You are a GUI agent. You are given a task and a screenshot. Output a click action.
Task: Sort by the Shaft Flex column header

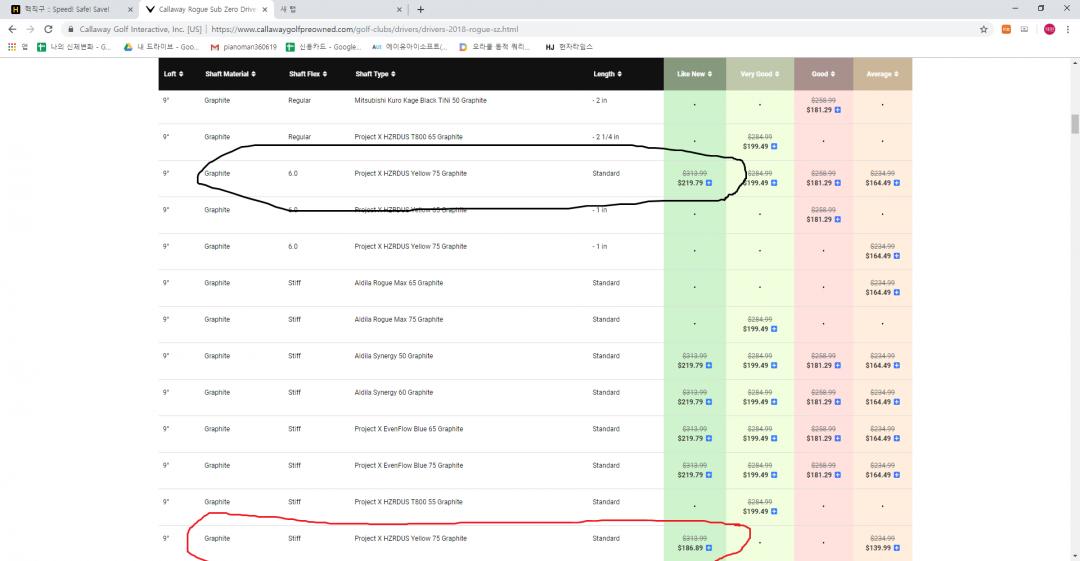pyautogui.click(x=306, y=74)
